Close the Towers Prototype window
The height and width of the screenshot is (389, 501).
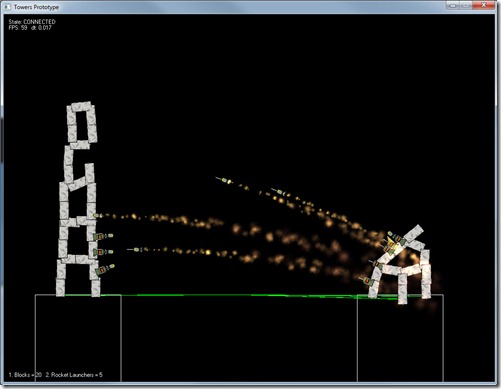pyautogui.click(x=485, y=5)
